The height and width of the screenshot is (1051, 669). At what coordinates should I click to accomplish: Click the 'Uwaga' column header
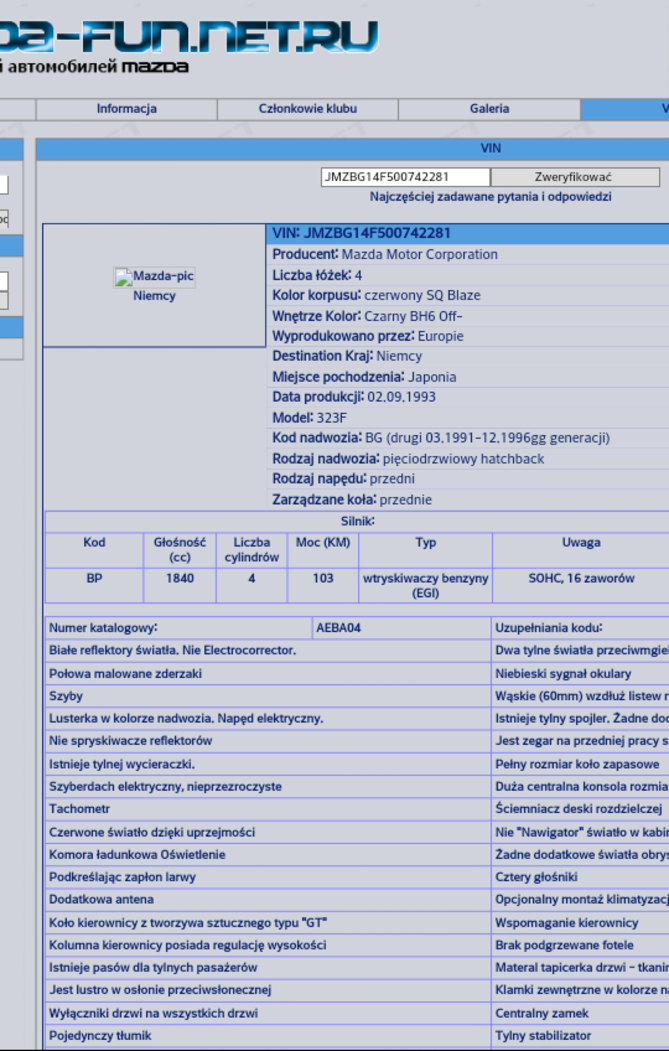click(x=581, y=550)
